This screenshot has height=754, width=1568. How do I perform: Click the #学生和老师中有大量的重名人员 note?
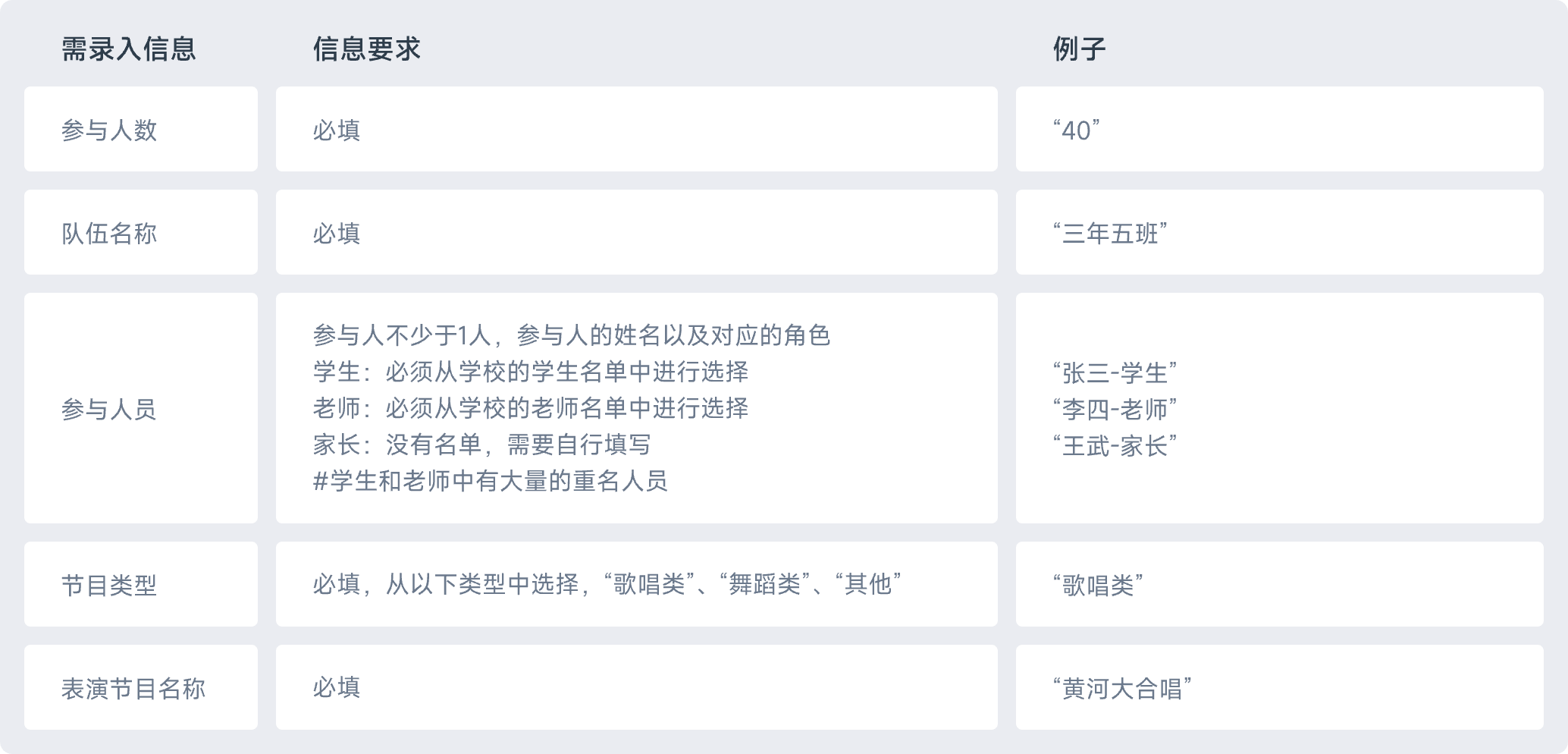tap(491, 481)
